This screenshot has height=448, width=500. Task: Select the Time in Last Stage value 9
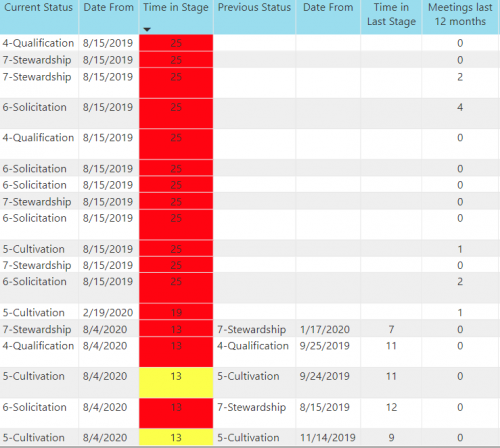[391, 437]
